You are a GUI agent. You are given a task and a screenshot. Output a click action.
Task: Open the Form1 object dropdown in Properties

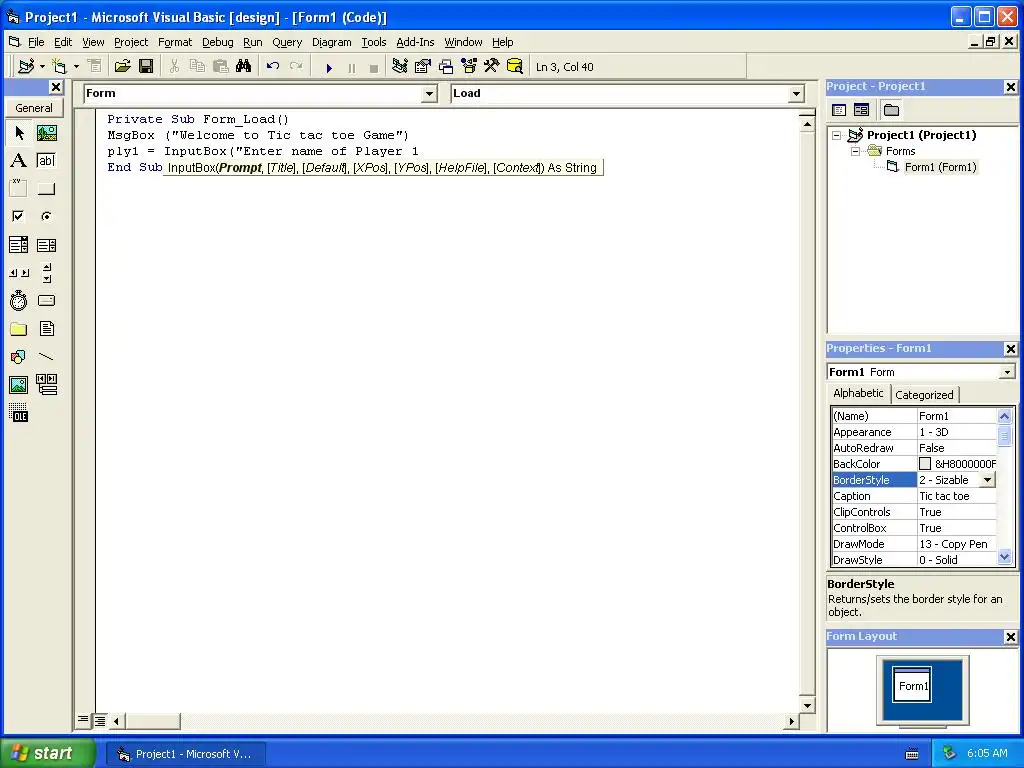click(x=1008, y=372)
